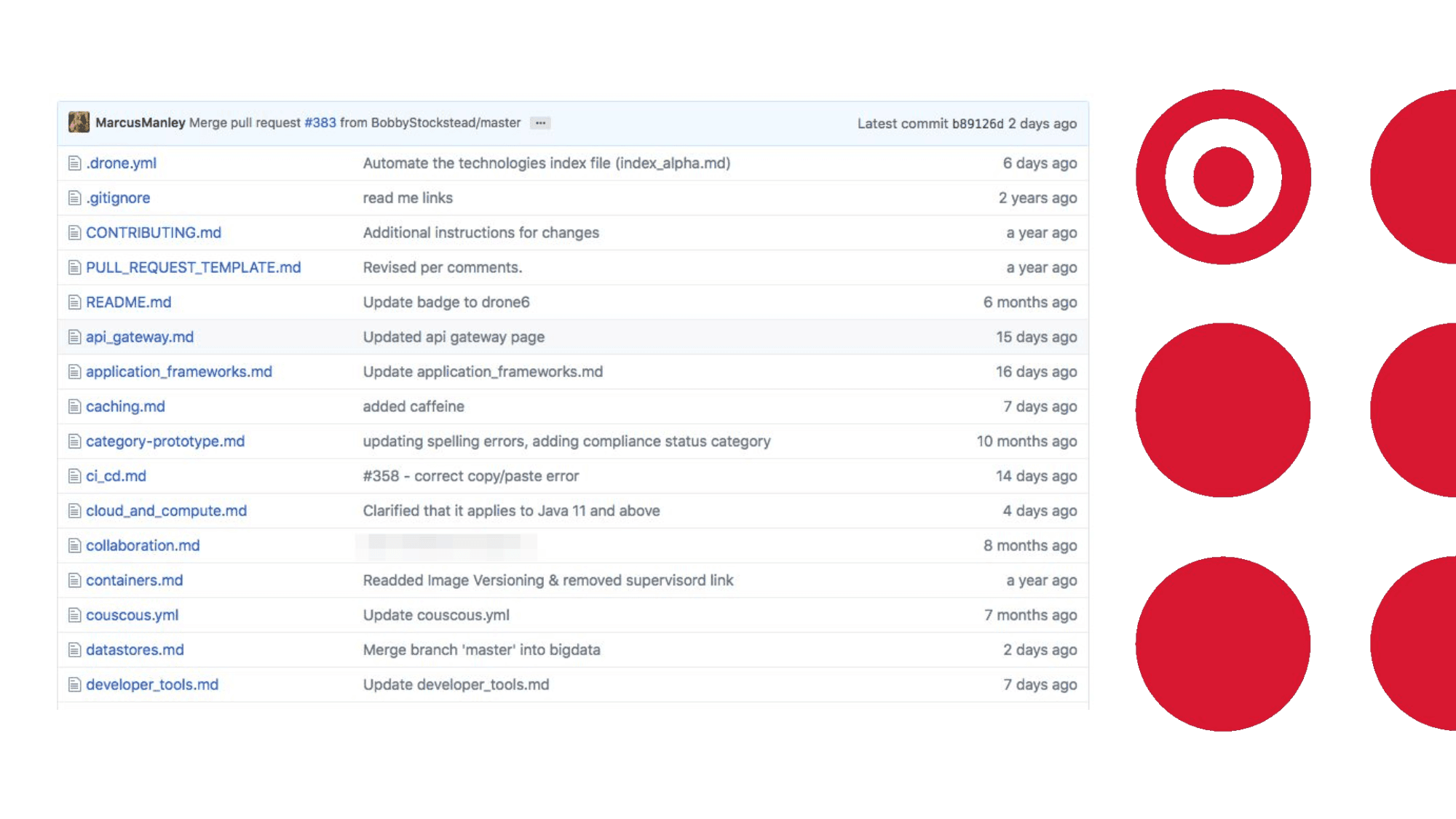Open commit 'Update developer_tools.md'

[456, 685]
